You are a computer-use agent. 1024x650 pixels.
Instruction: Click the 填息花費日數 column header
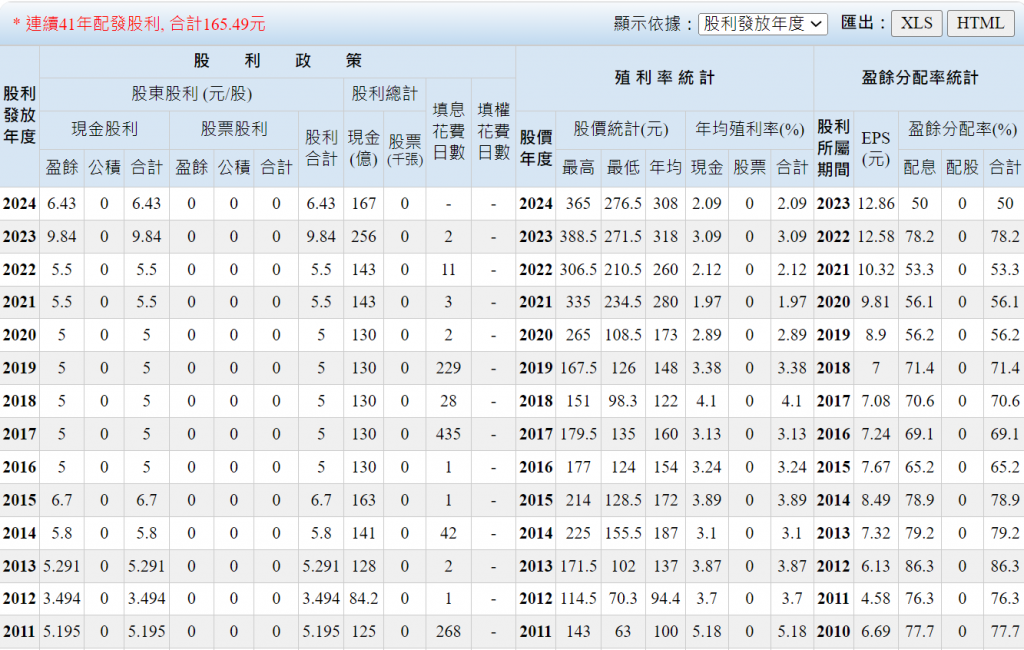[x=448, y=131]
